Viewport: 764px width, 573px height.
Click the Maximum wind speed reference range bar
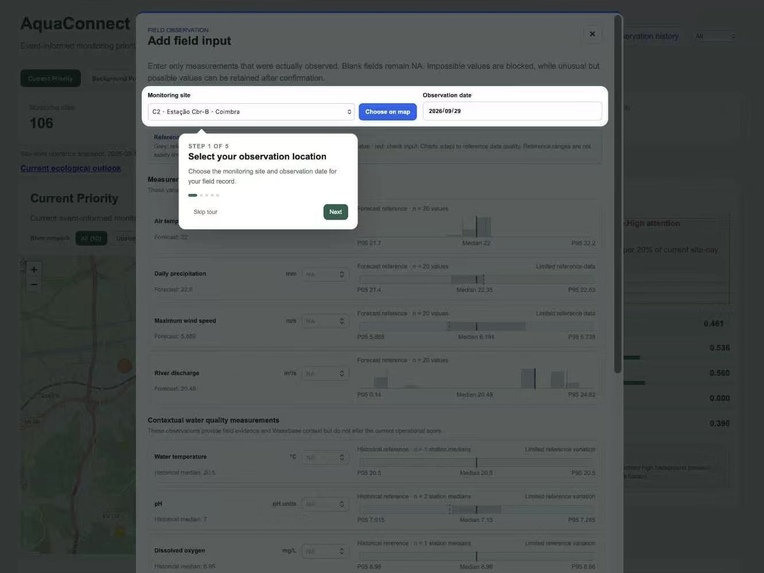[x=477, y=326]
